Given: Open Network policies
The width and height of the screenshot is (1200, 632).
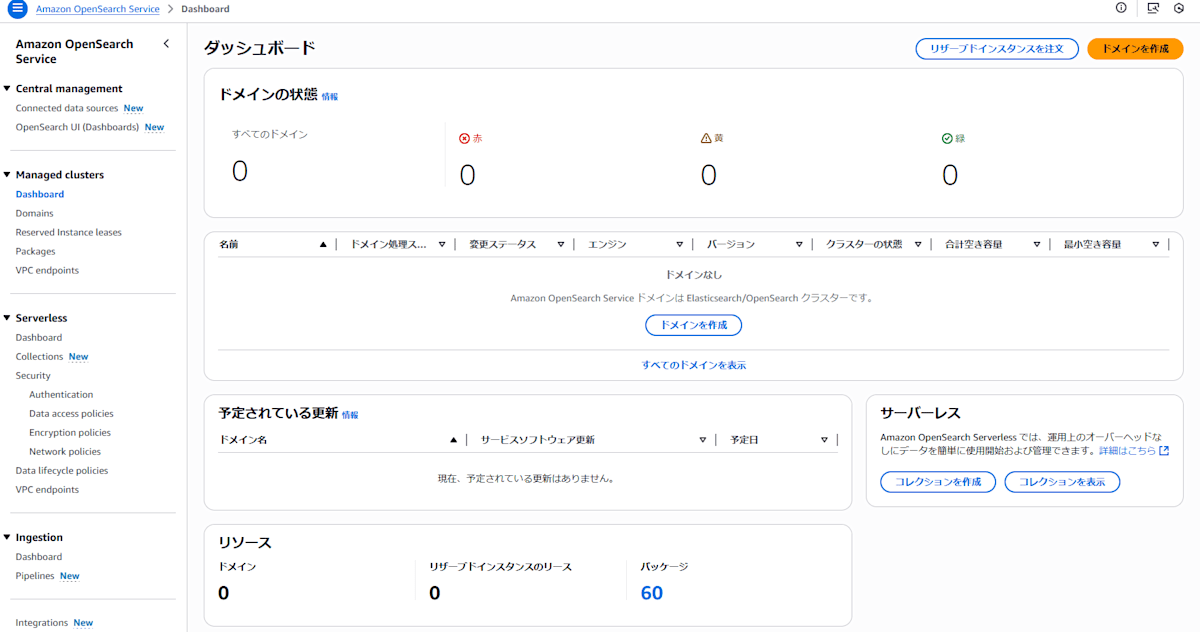Looking at the screenshot, I should coord(65,451).
